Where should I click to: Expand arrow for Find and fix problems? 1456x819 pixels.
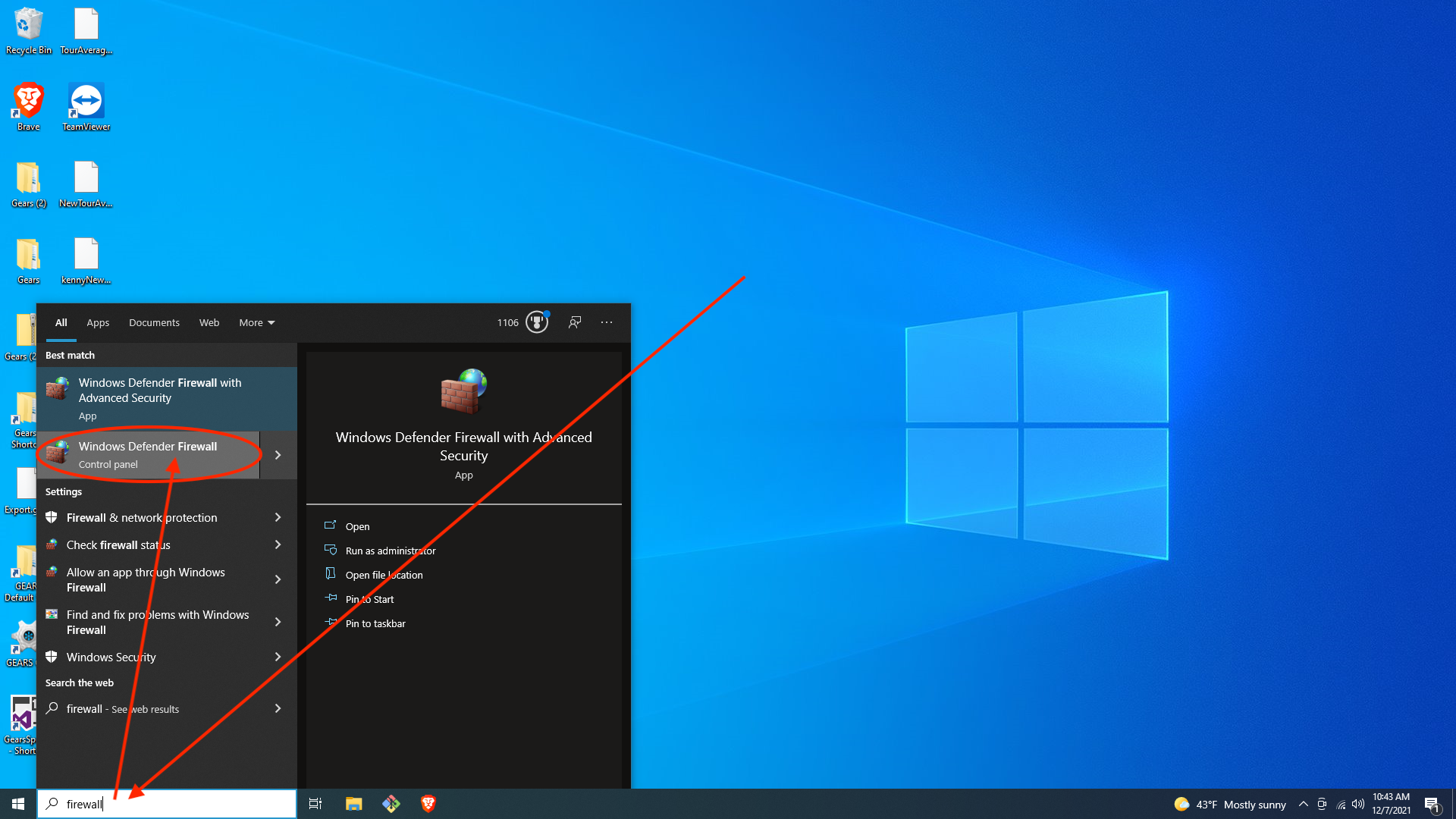(278, 623)
